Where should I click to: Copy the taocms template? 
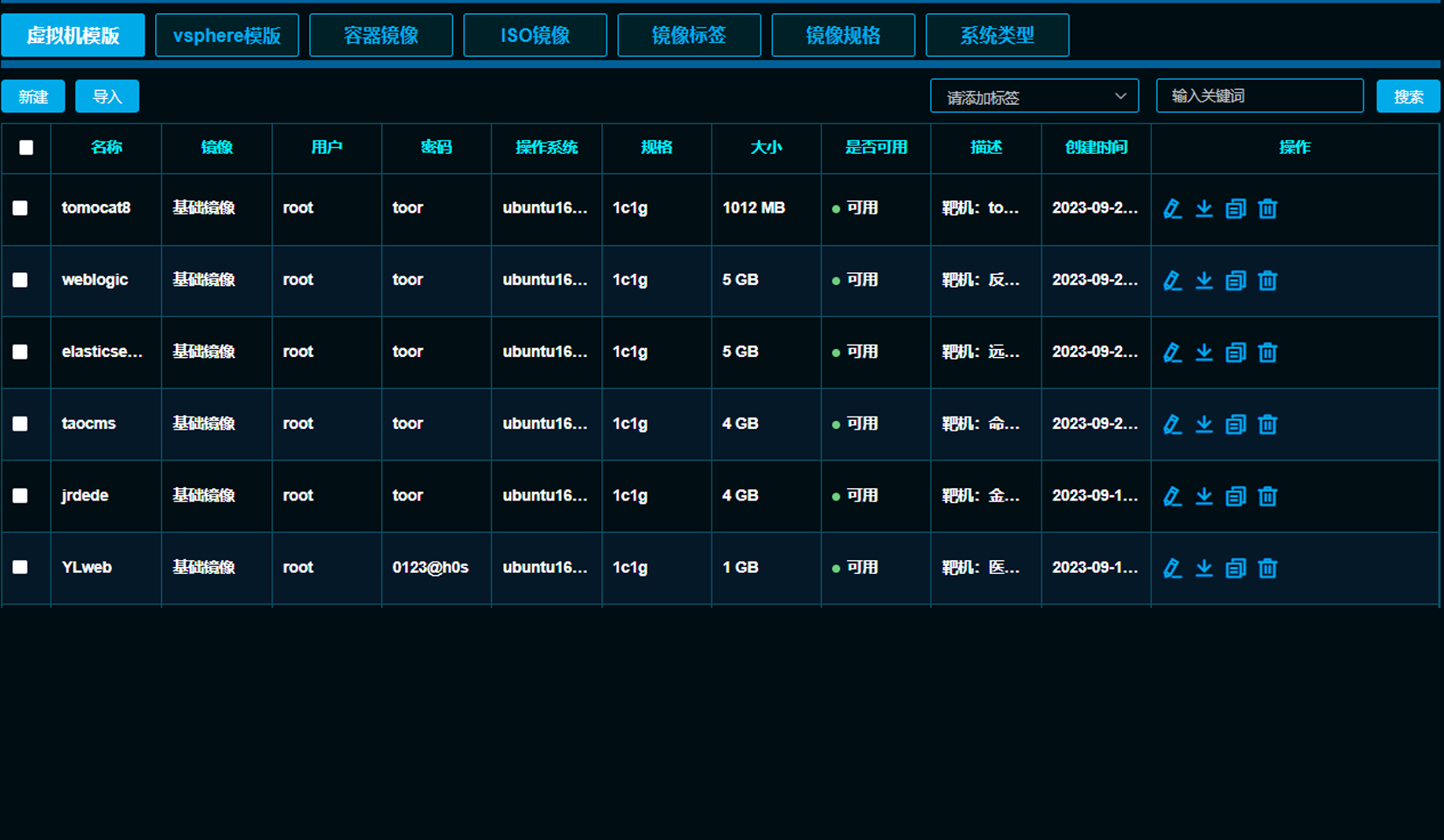[x=1236, y=423]
